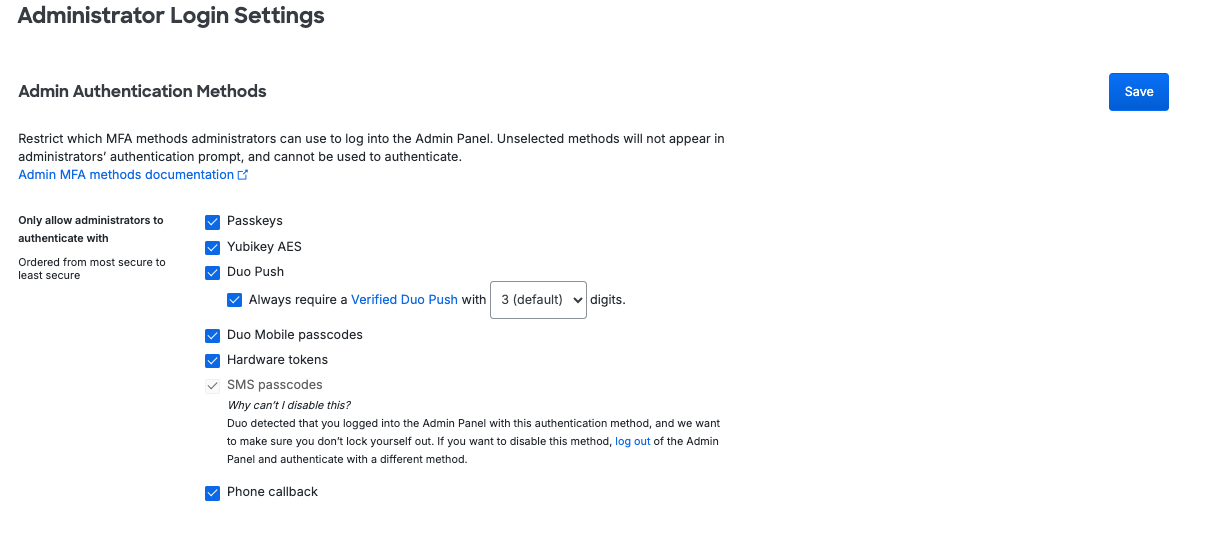The height and width of the screenshot is (549, 1208).
Task: Uncheck Duo Mobile passcodes checkbox
Action: (212, 336)
